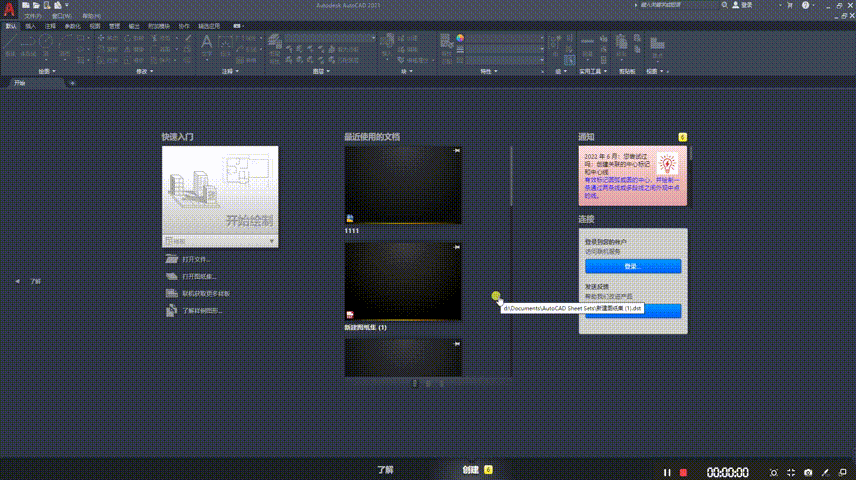The height and width of the screenshot is (480, 856).
Task: Switch to the 注释 ribbon tab
Action: (x=50, y=26)
